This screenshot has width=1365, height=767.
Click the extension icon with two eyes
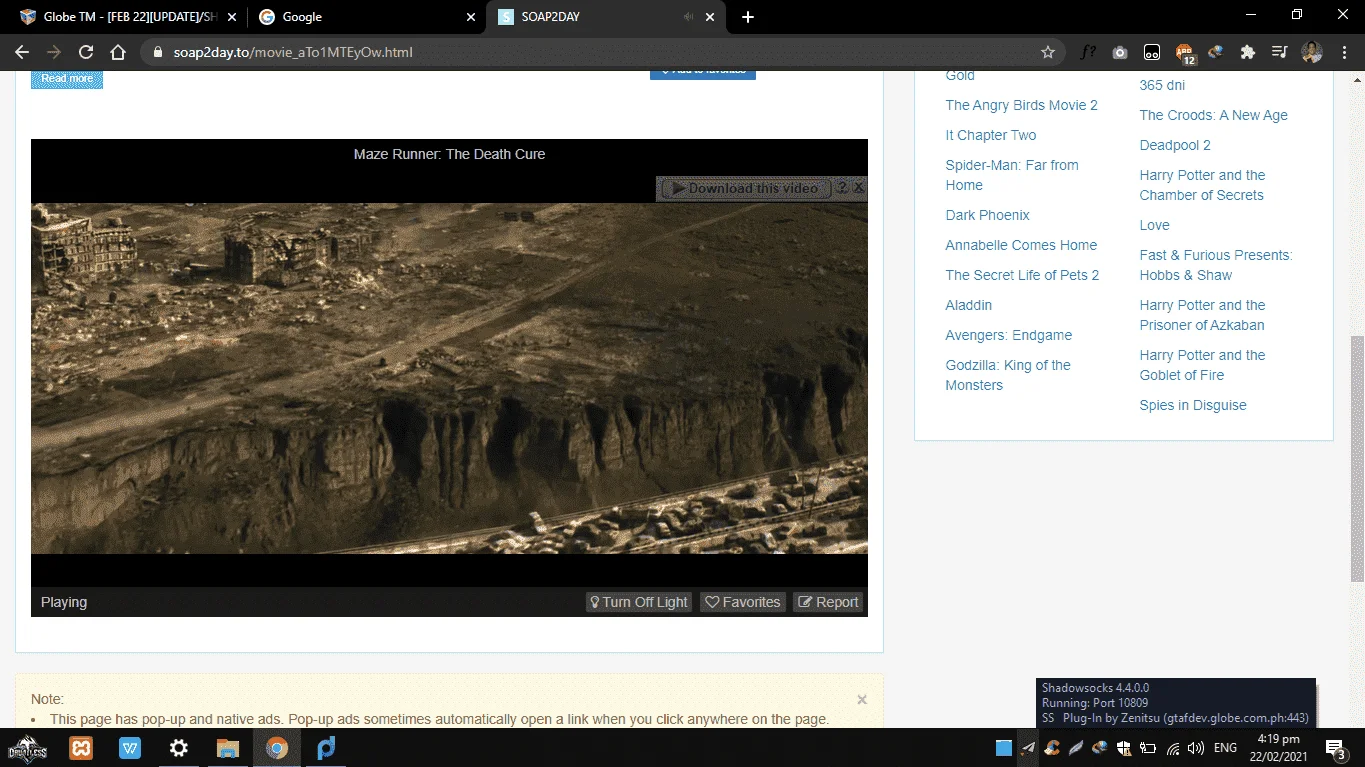coord(1152,52)
